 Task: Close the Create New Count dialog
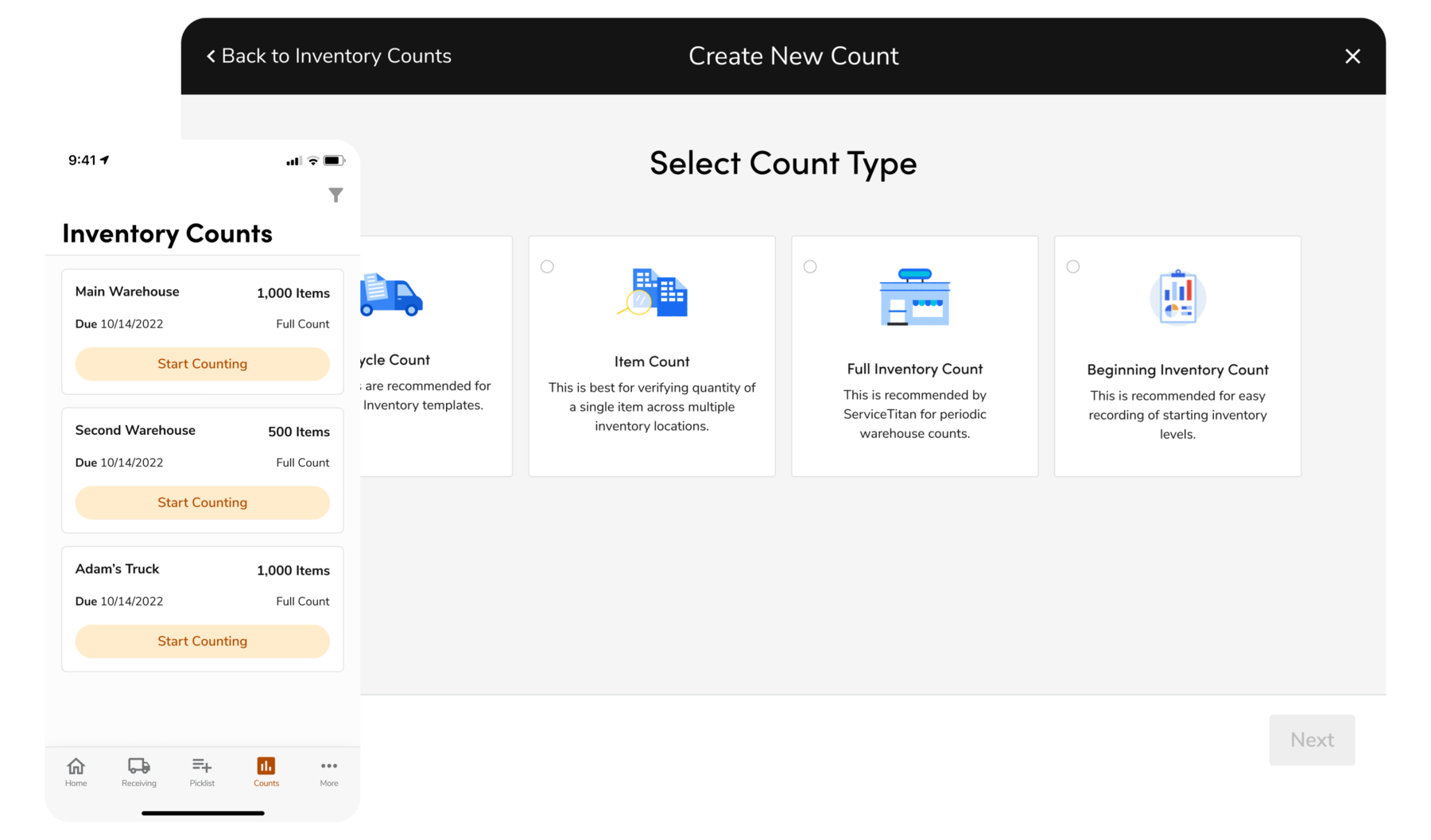click(x=1352, y=56)
